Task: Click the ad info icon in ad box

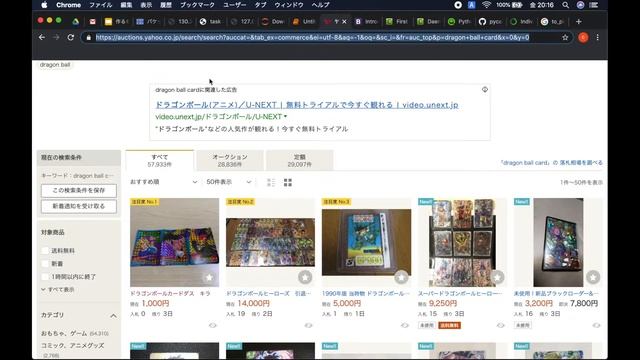Action: click(x=484, y=89)
